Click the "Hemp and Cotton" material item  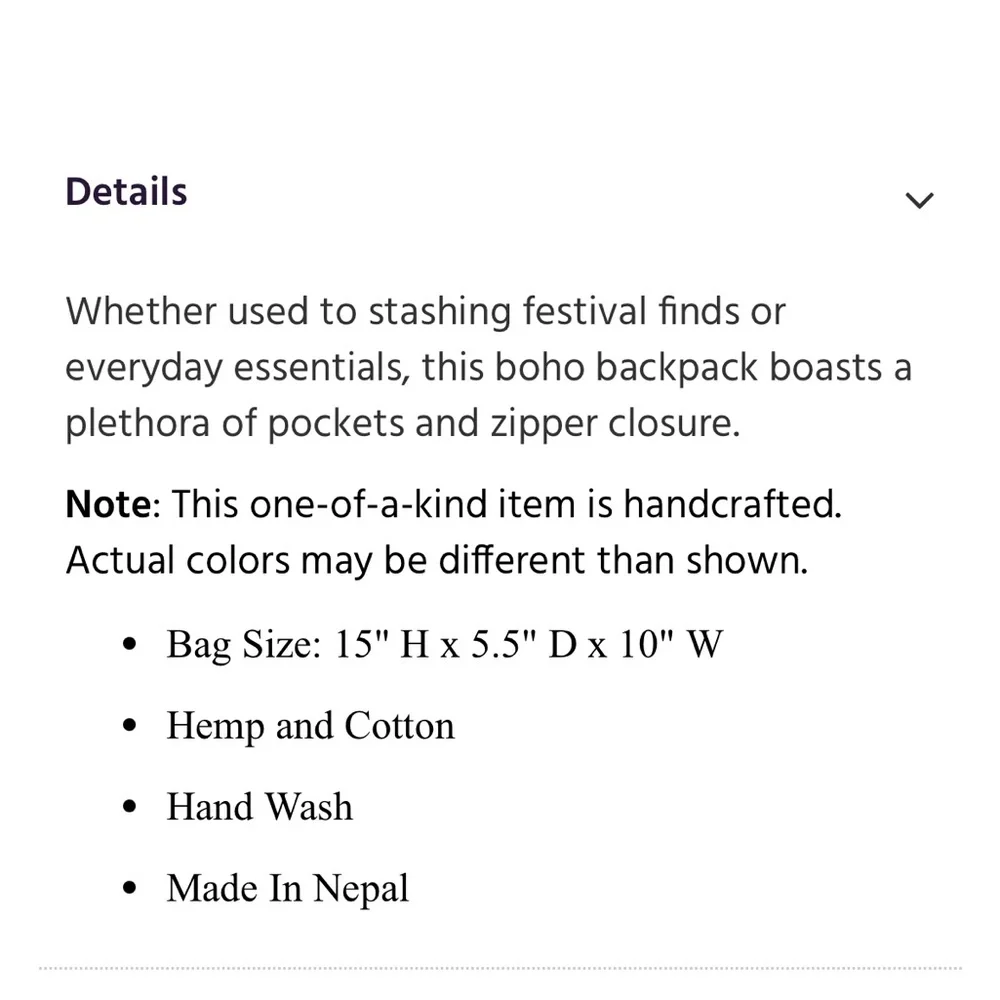click(310, 726)
